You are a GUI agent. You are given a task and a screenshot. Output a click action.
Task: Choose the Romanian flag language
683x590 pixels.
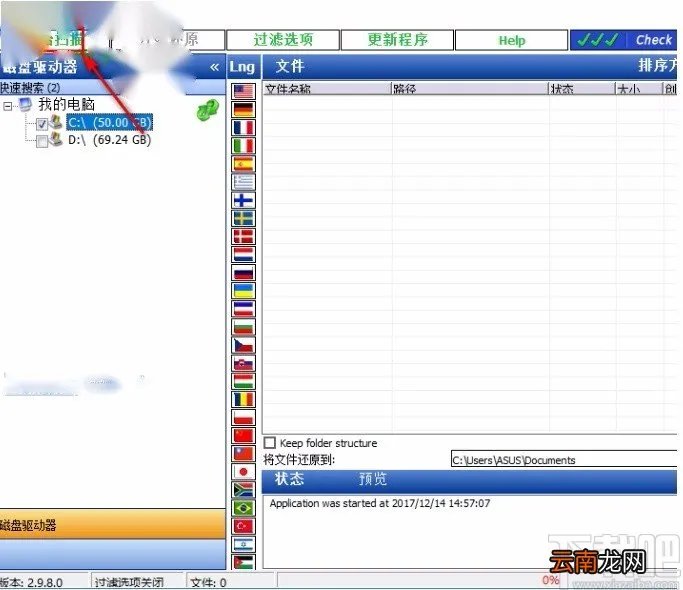(x=243, y=399)
